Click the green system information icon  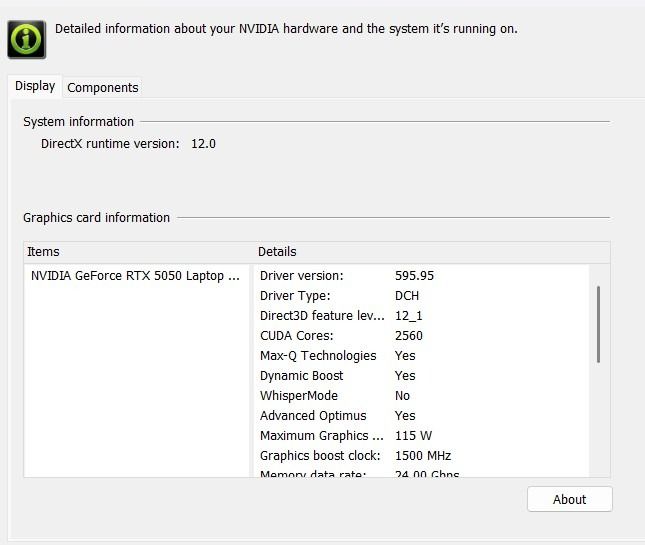pos(26,39)
